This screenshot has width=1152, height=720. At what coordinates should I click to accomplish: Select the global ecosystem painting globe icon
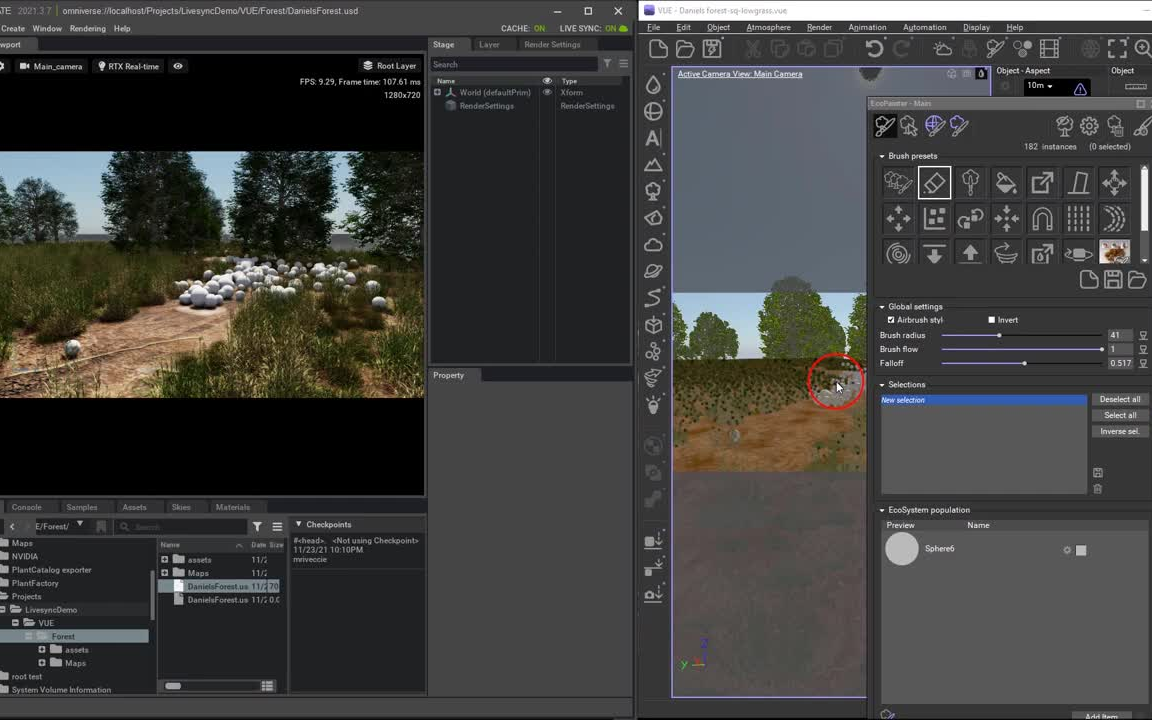[x=934, y=125]
